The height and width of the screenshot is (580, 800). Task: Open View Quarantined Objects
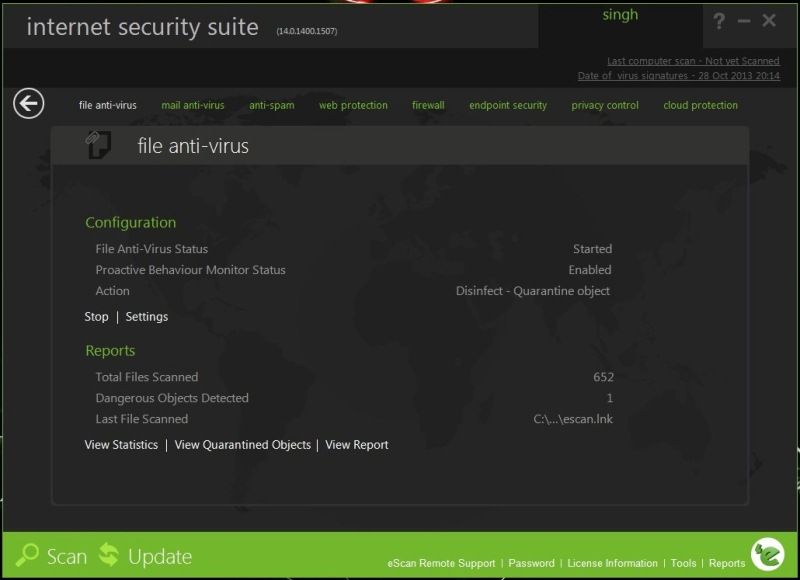click(x=242, y=445)
